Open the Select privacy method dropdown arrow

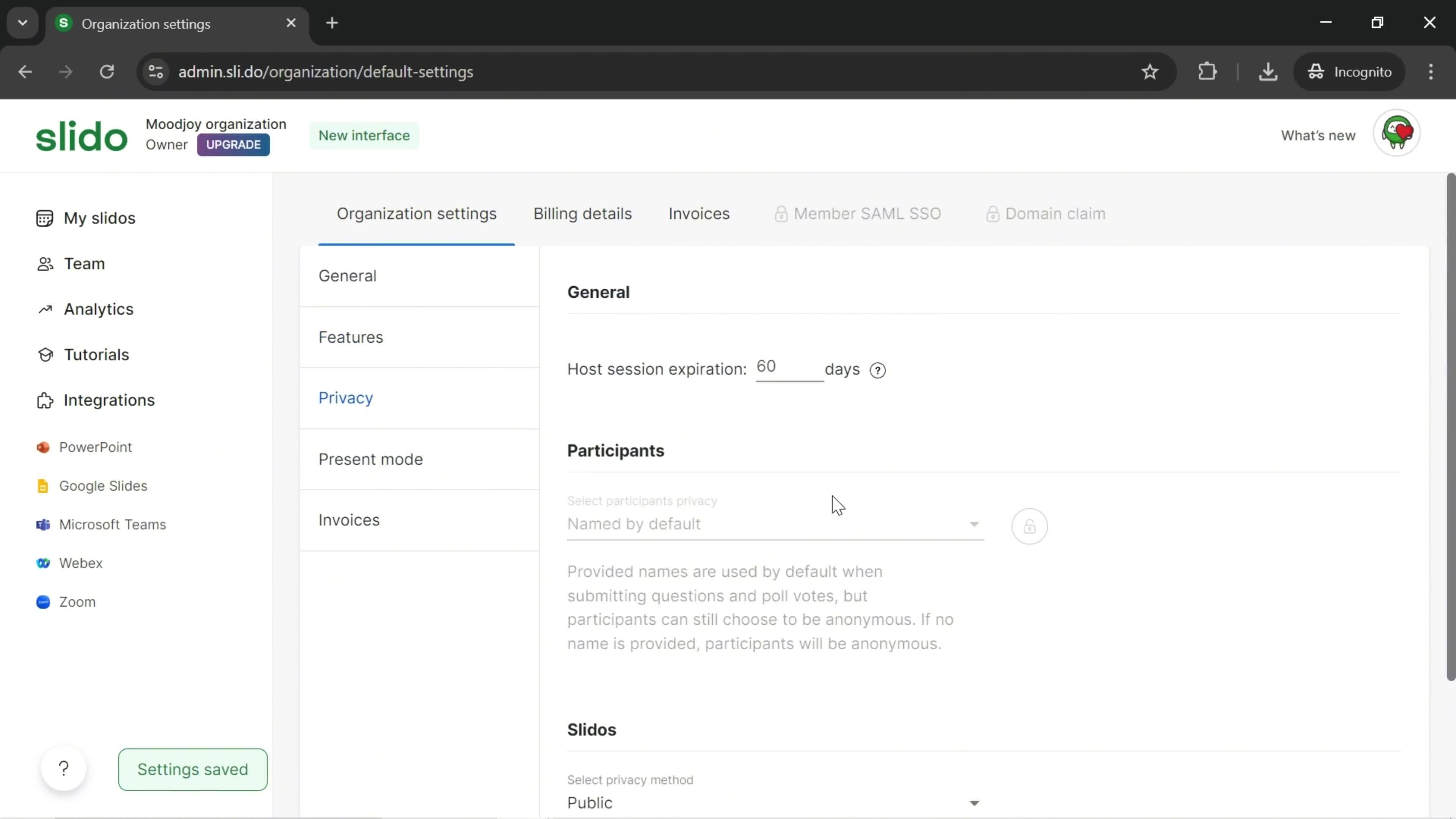974,803
